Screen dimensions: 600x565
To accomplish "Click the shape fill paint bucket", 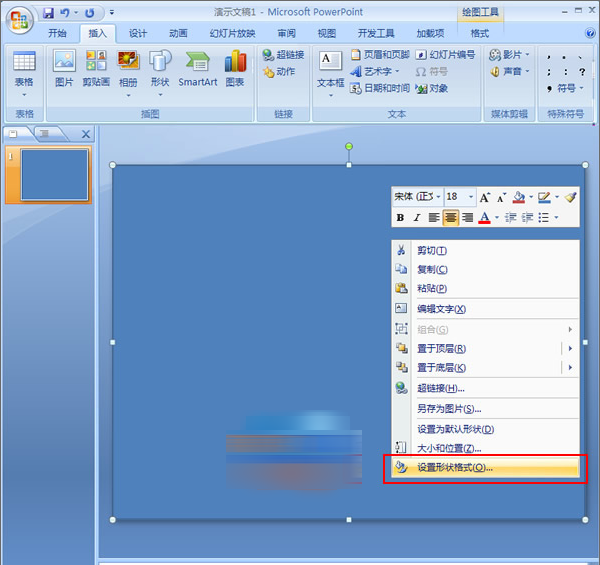I will click(519, 197).
